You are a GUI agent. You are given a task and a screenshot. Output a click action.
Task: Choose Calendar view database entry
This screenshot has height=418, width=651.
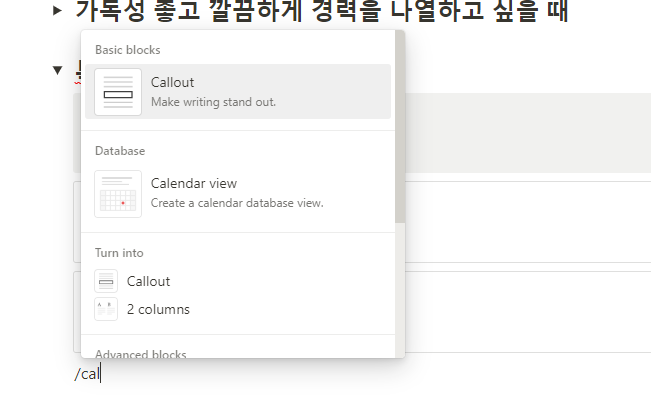coord(238,194)
